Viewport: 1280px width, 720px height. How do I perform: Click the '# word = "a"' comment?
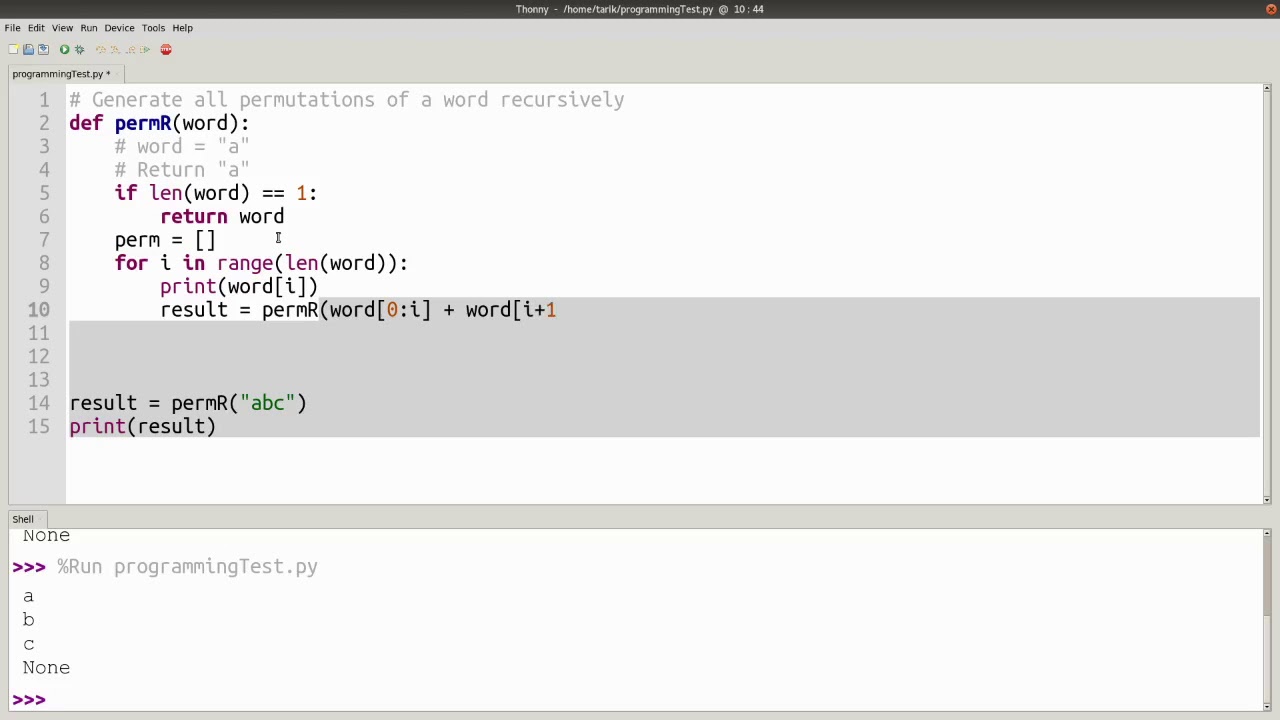point(182,147)
